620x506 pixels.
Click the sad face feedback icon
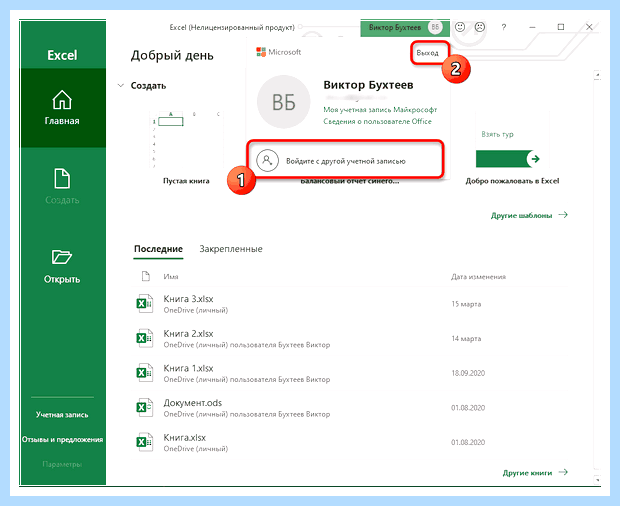(x=480, y=27)
